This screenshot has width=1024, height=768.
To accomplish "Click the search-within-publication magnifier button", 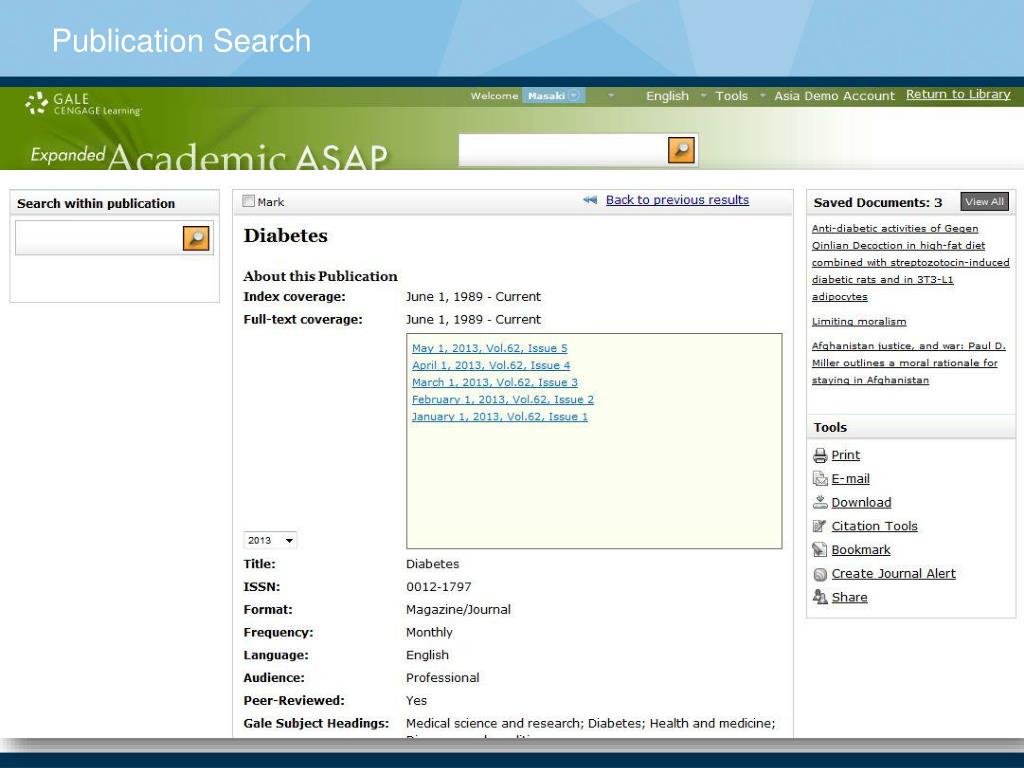I will tap(196, 238).
